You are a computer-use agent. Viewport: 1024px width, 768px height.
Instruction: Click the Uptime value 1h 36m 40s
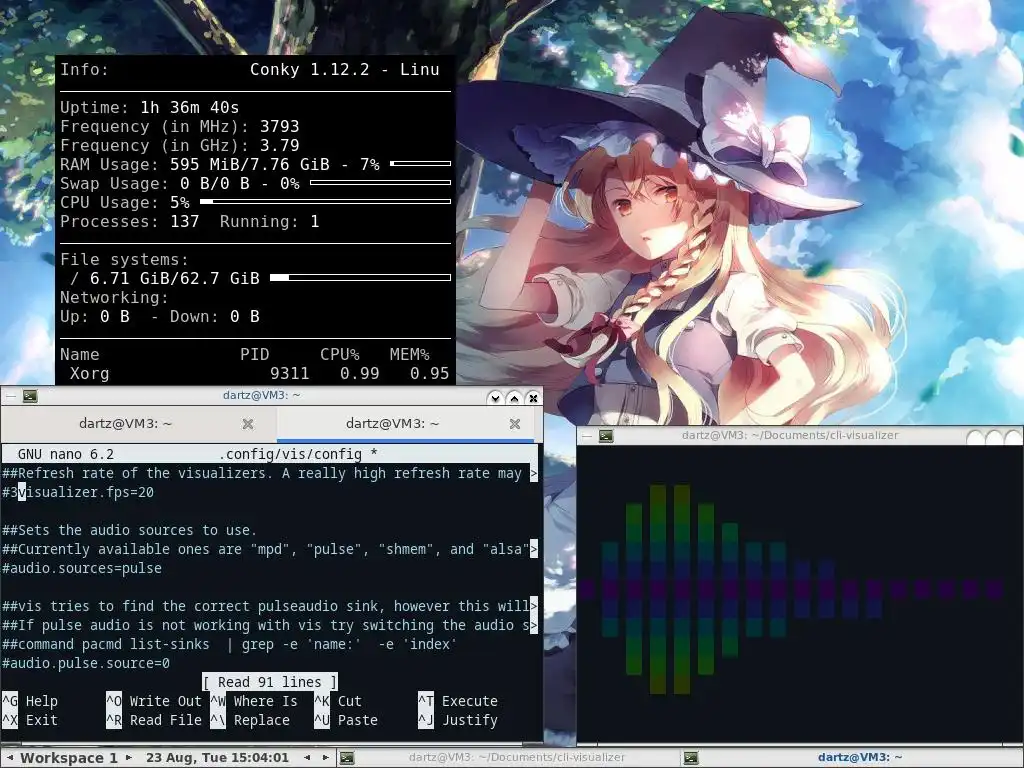[x=189, y=108]
